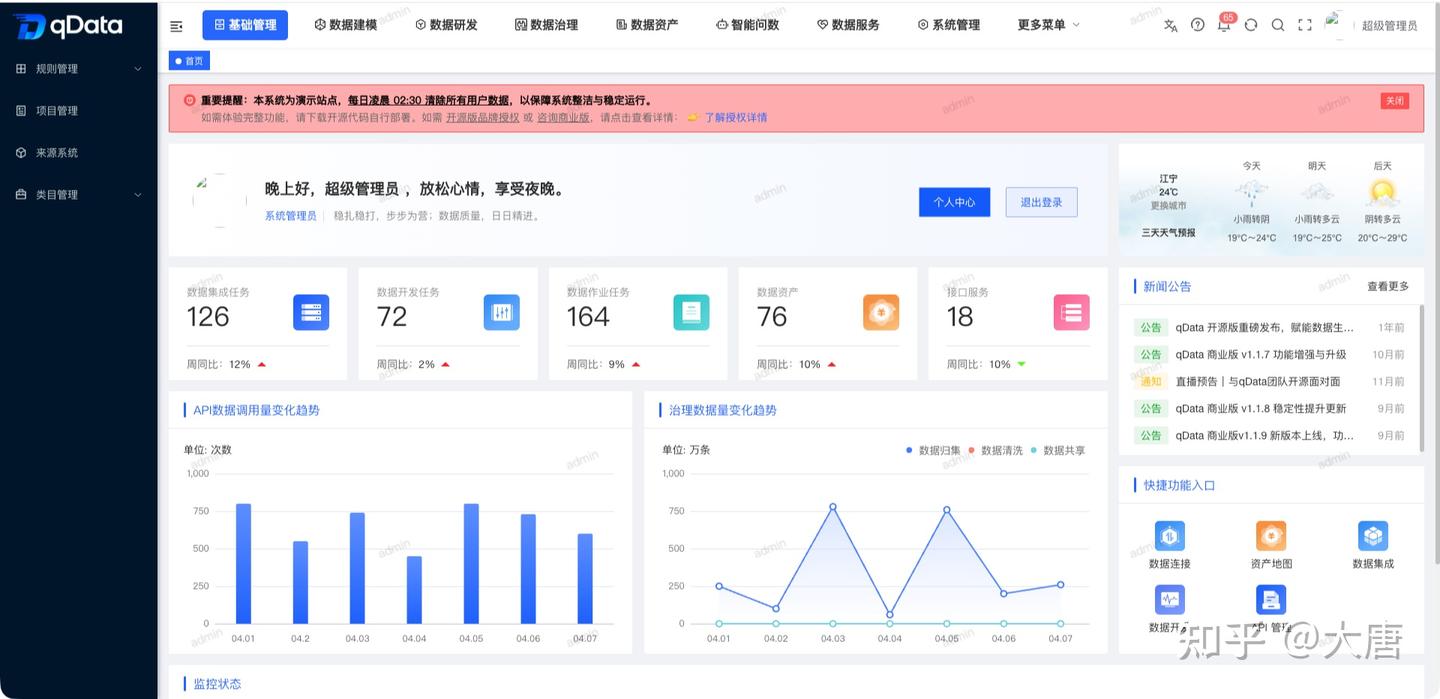Toggle 数据归集 legend series
Screen dimensions: 1440x699
pyautogui.click(x=934, y=451)
